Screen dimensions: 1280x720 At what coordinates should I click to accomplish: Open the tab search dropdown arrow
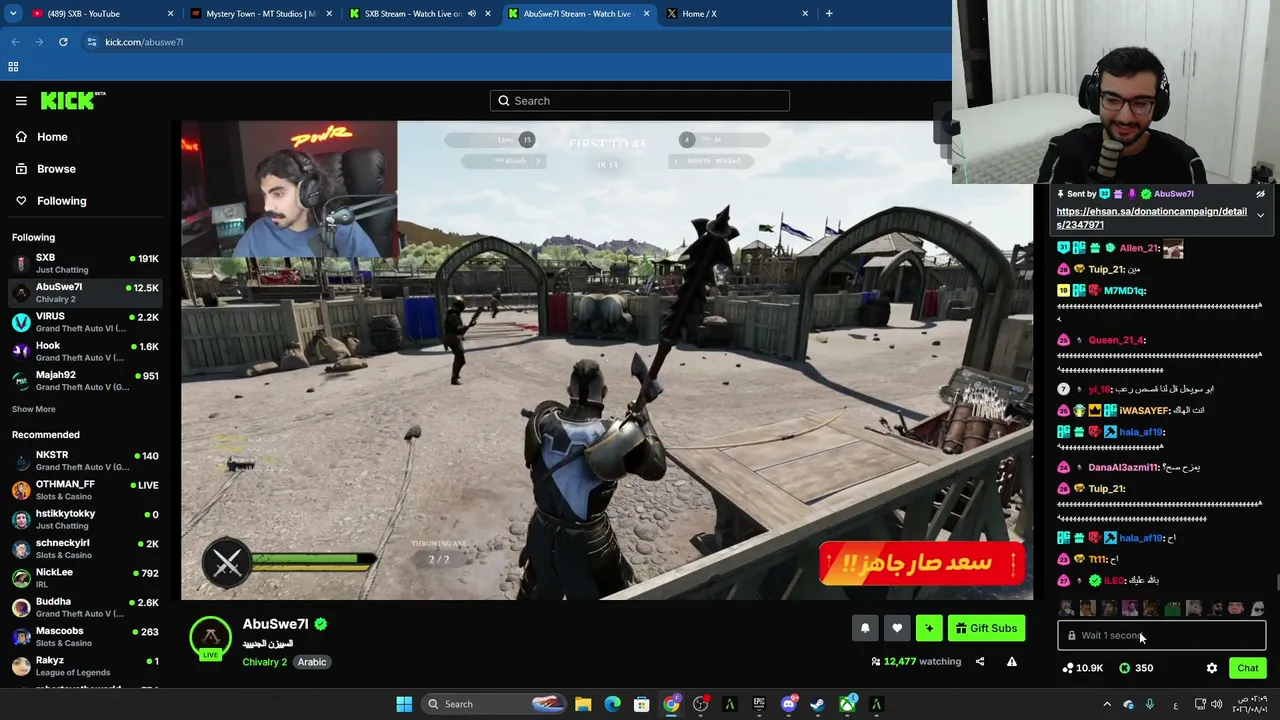click(x=15, y=14)
